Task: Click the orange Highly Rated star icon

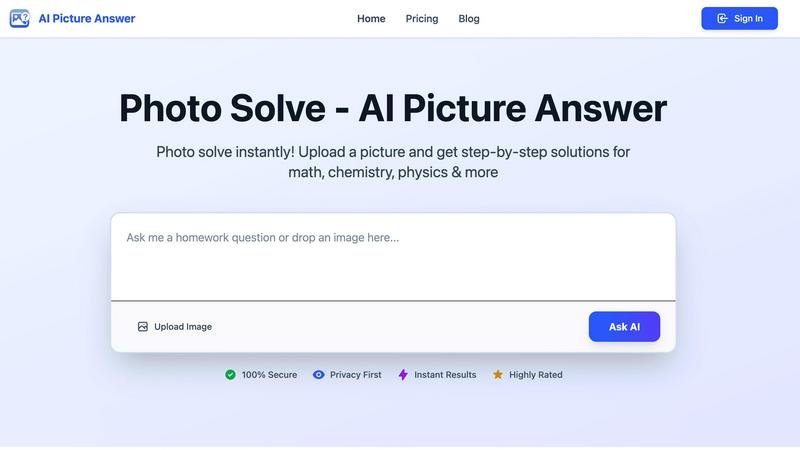Action: point(498,375)
